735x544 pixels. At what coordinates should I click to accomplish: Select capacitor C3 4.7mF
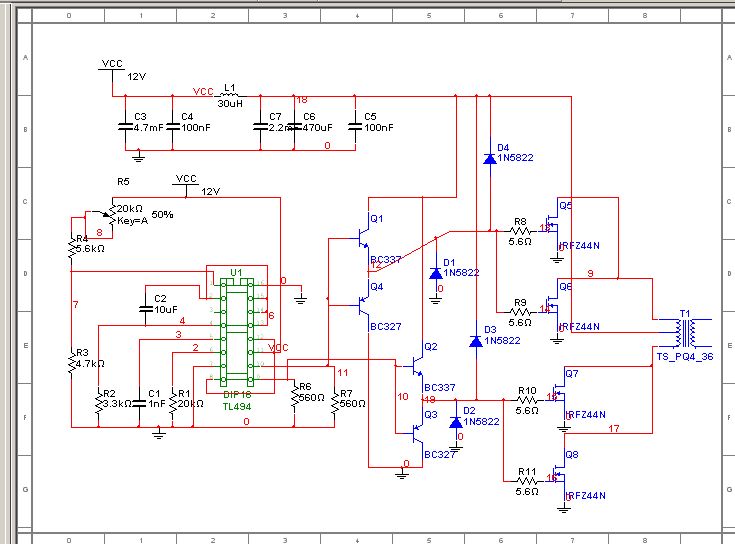(x=125, y=127)
